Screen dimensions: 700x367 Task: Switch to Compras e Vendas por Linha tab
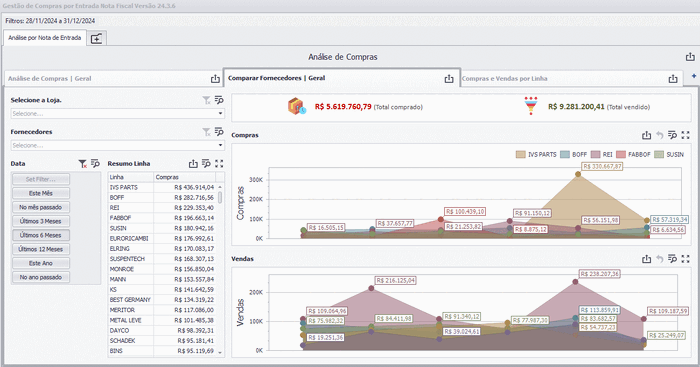(x=504, y=79)
